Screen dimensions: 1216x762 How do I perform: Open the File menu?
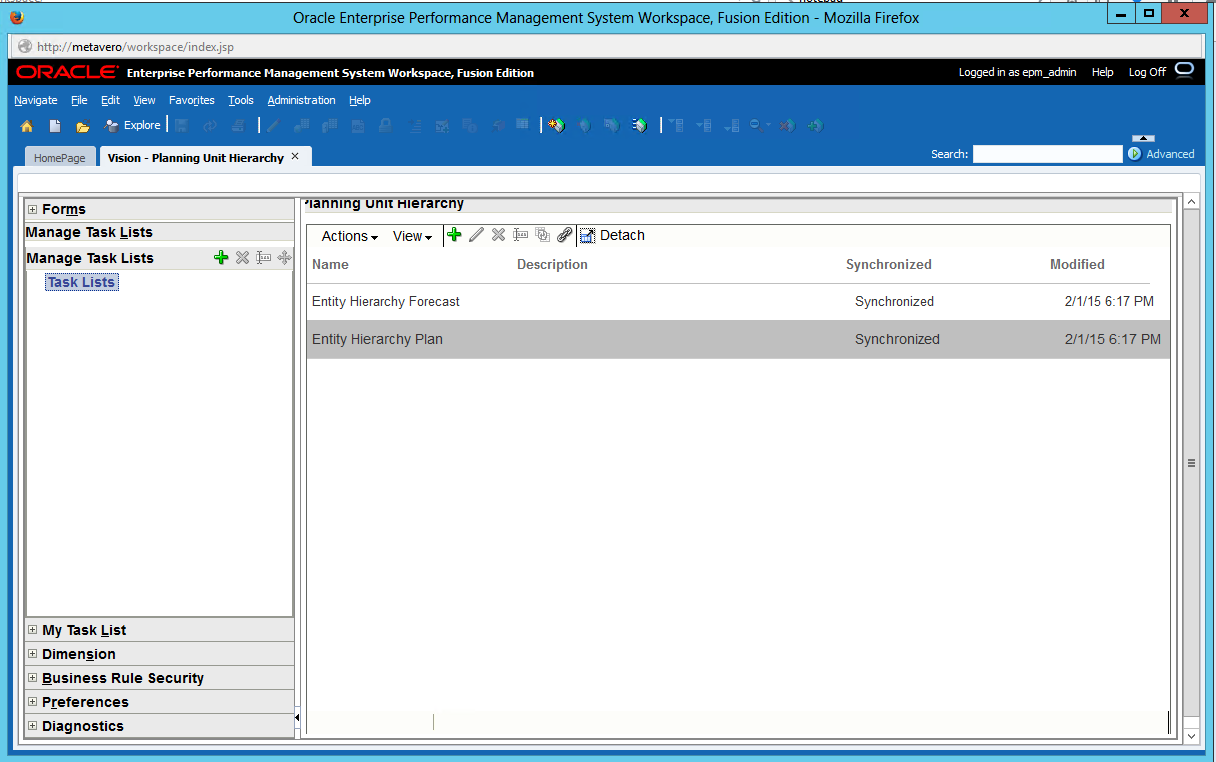pos(79,100)
